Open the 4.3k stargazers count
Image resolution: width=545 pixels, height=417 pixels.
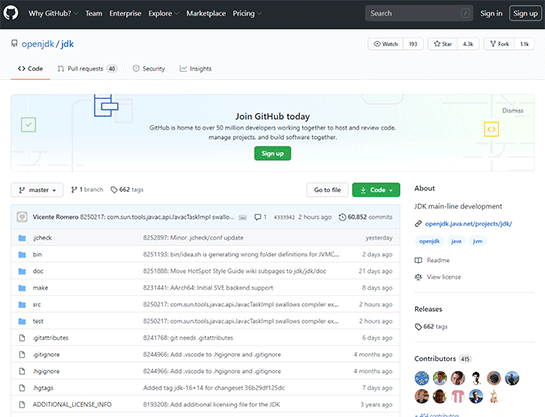click(x=468, y=44)
